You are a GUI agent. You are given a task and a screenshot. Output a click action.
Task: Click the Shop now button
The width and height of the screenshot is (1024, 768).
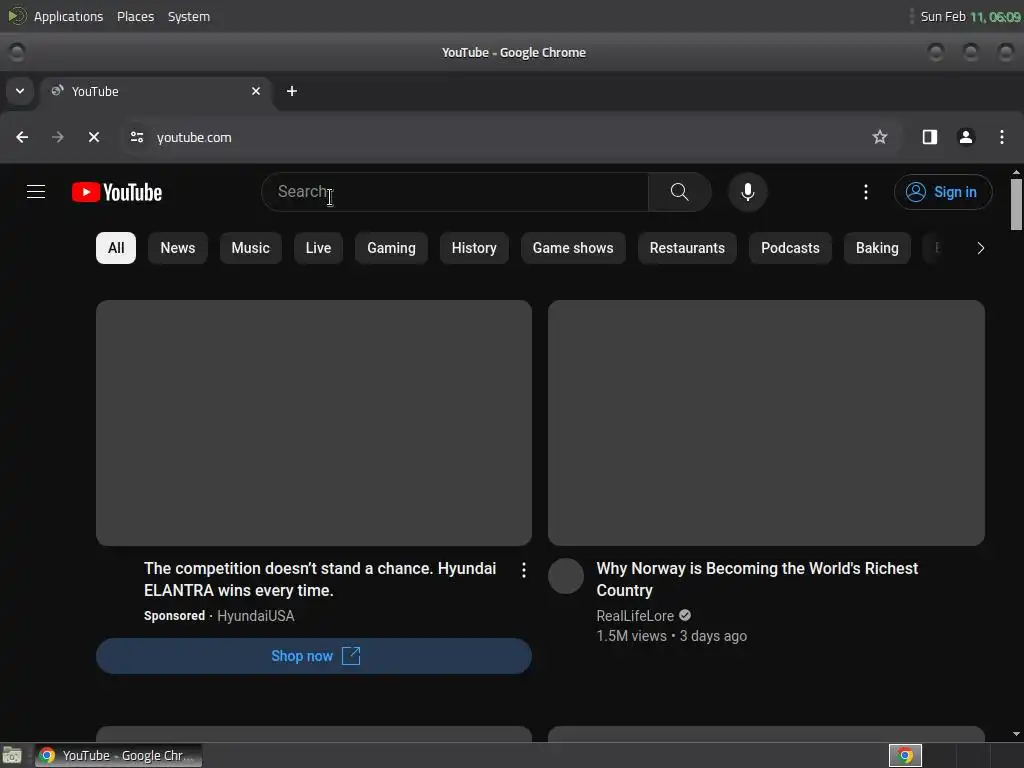pos(314,656)
